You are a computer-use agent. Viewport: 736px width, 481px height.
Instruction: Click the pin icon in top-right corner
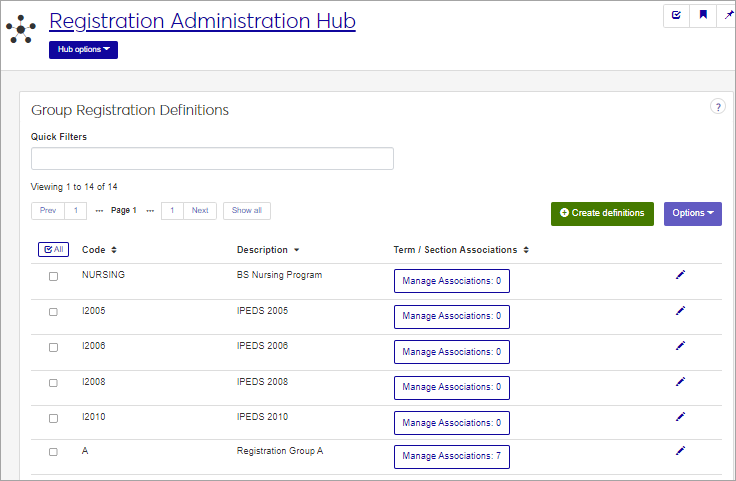tap(728, 15)
